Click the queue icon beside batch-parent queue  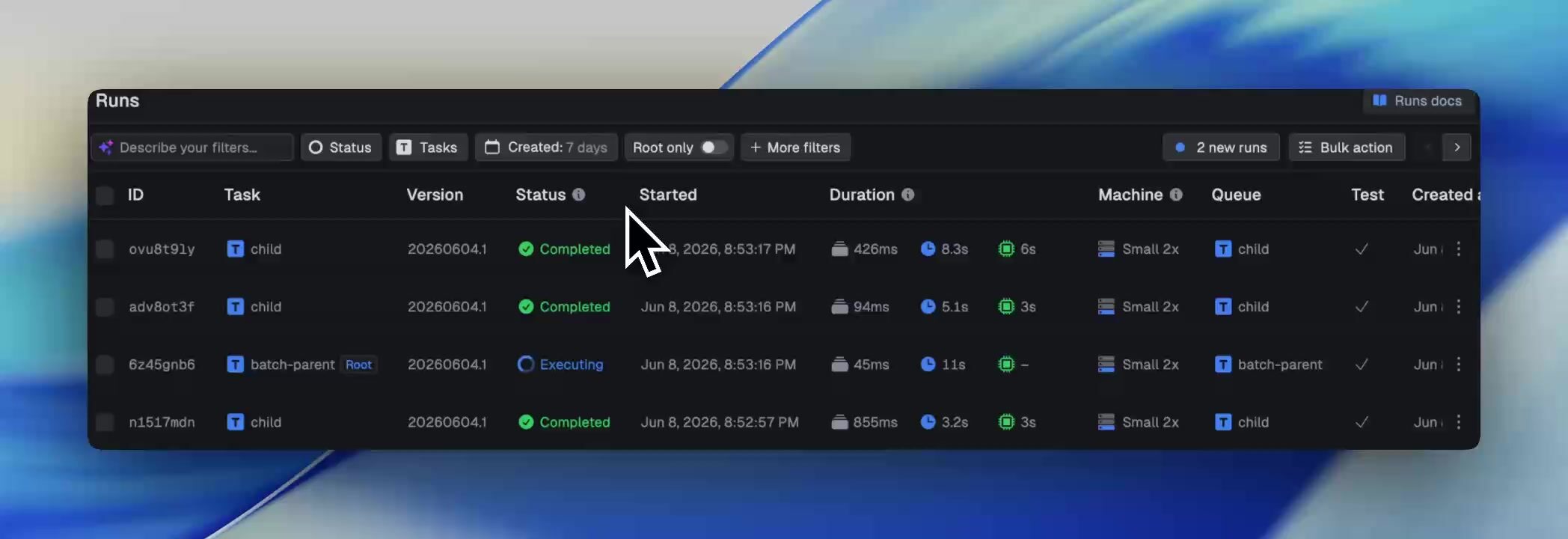point(1222,365)
